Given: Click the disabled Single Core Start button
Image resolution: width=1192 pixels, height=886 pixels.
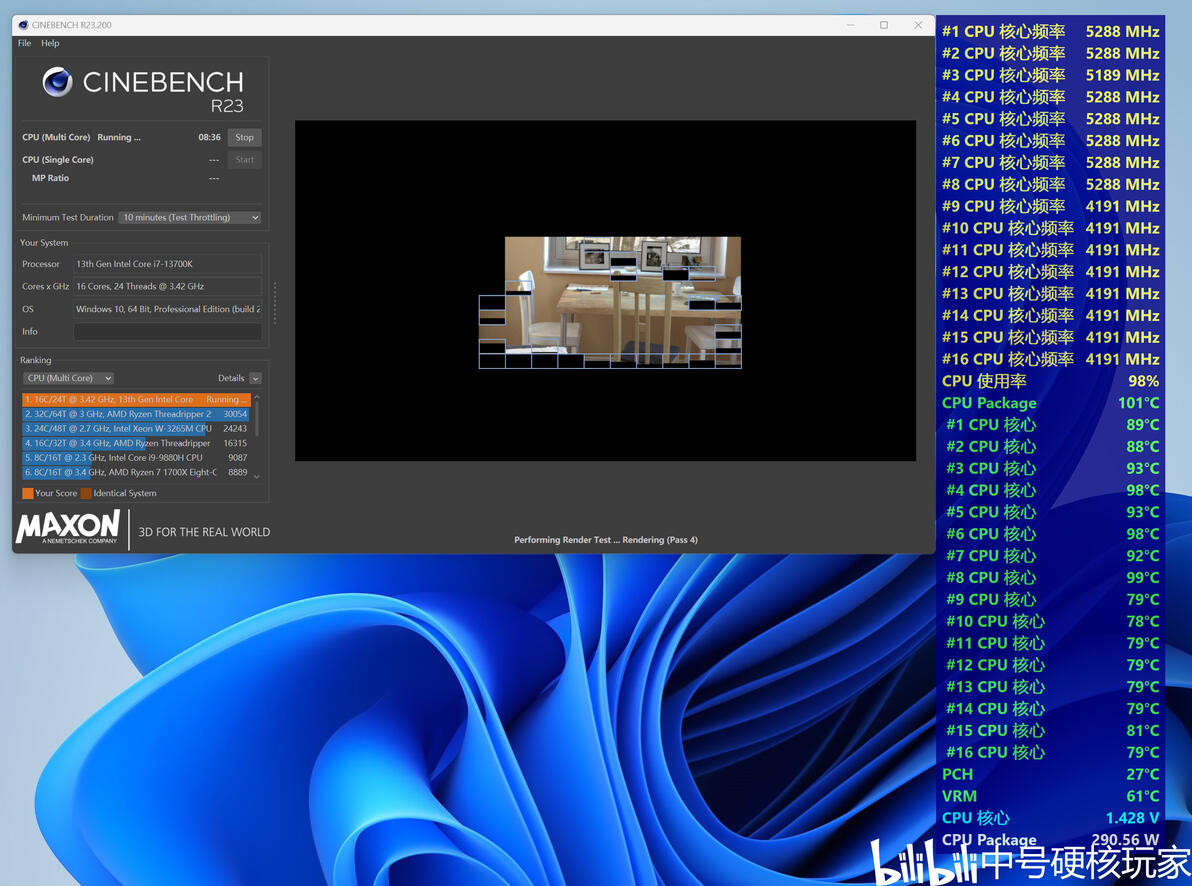Looking at the screenshot, I should tap(244, 160).
